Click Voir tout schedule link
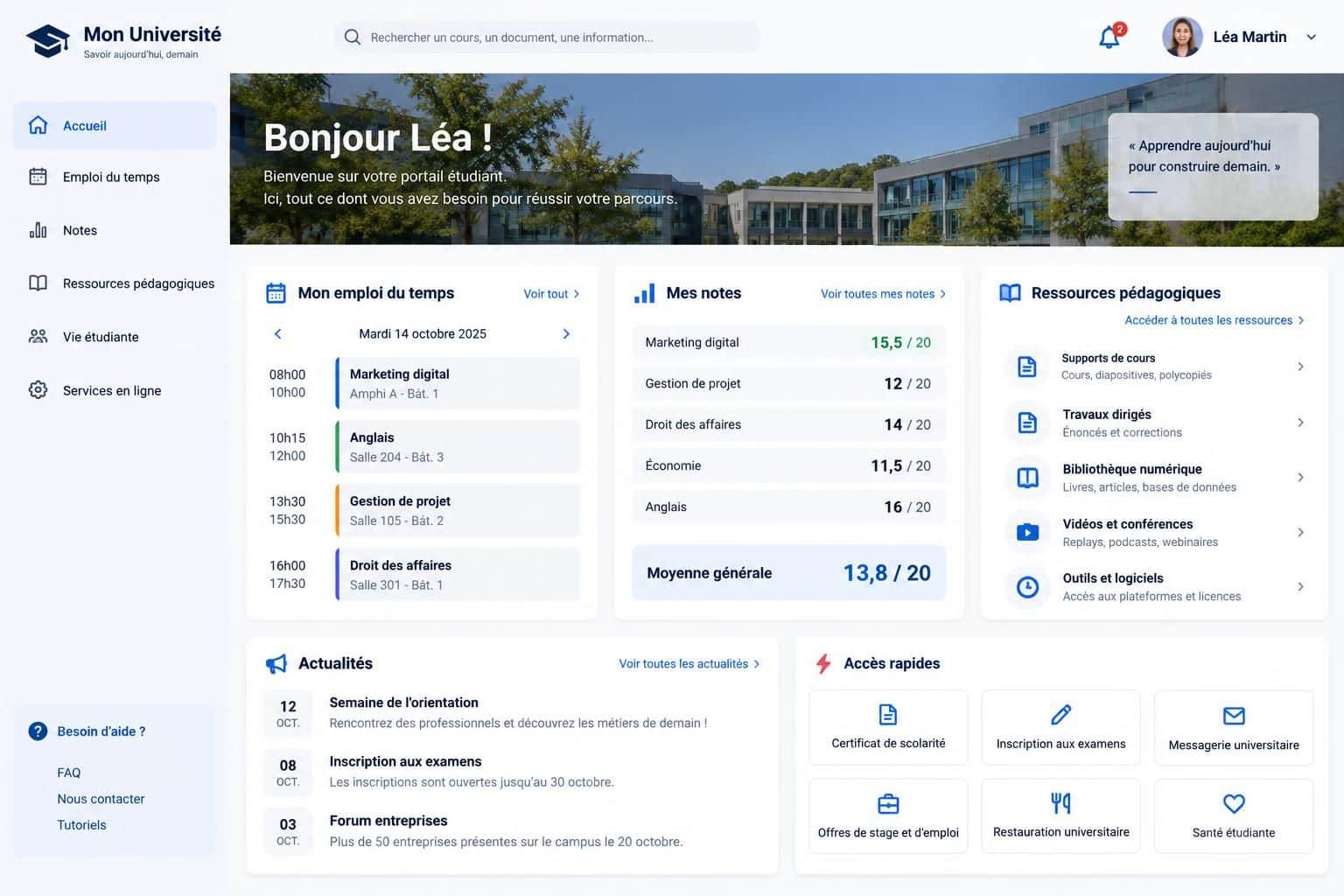1344x896 pixels. [551, 294]
